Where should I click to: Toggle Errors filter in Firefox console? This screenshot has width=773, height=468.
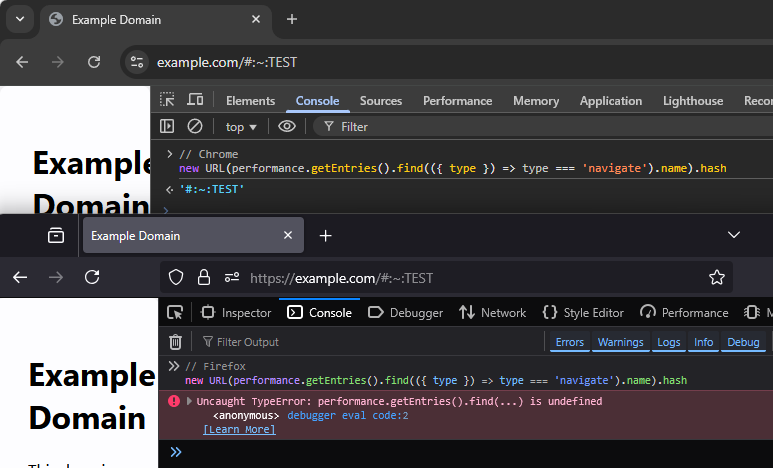570,342
